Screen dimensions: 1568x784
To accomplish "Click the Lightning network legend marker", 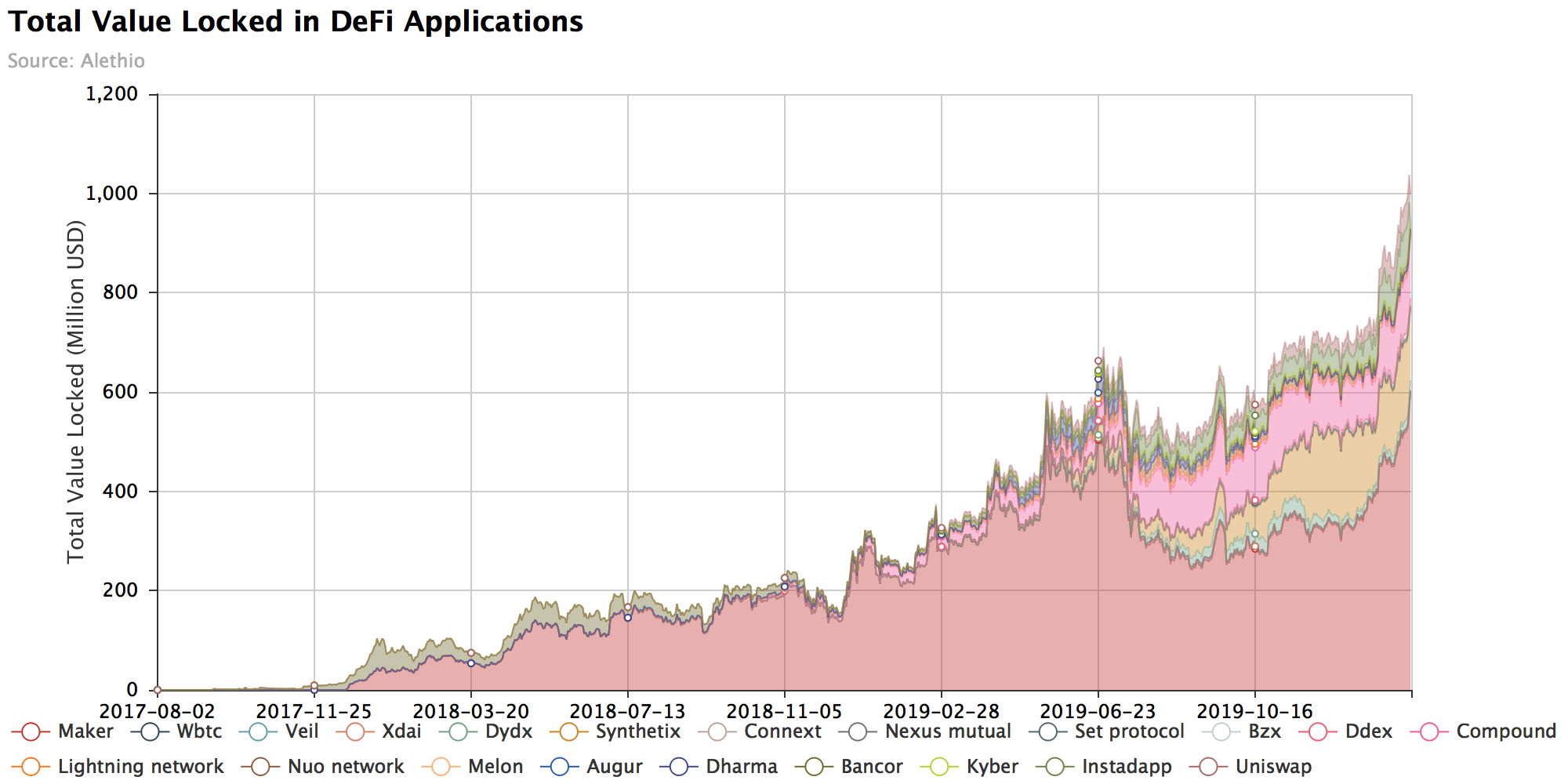I will click(x=31, y=767).
